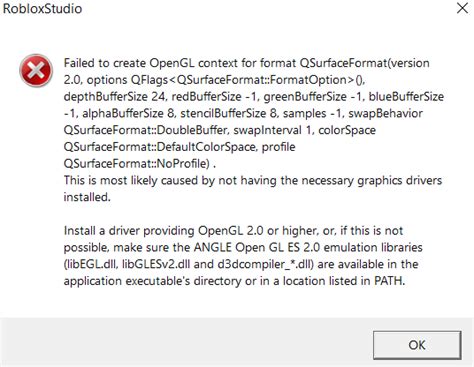Click the red error X icon
This screenshot has height=367, width=474.
(x=36, y=70)
